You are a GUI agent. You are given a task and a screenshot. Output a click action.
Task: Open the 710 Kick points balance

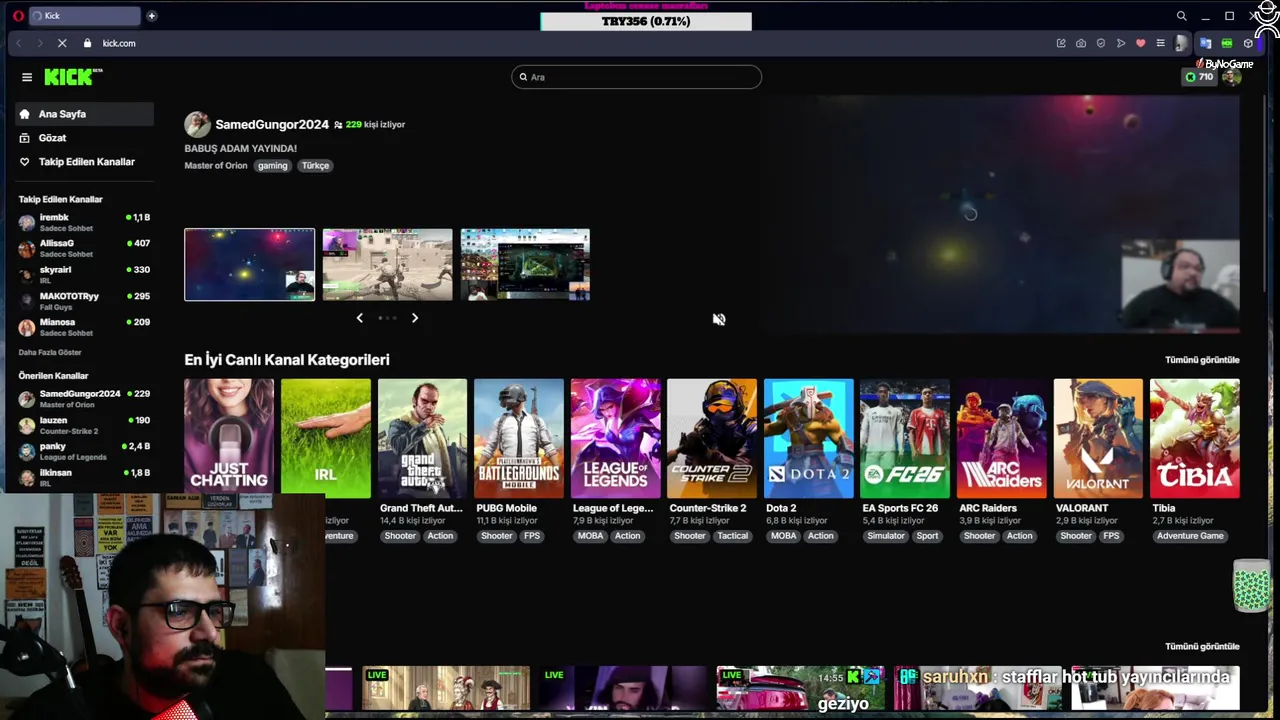tap(1198, 77)
